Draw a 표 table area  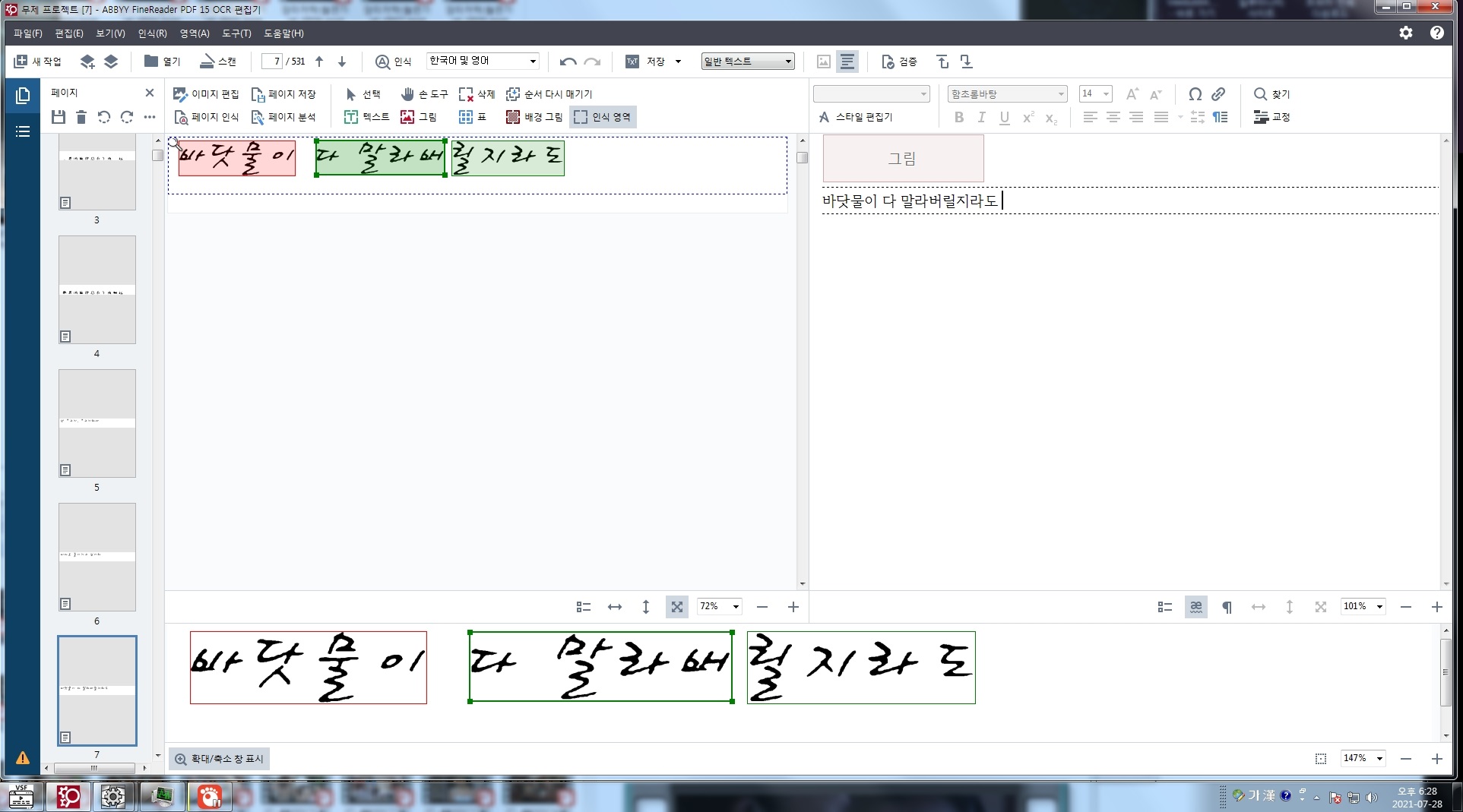click(472, 117)
